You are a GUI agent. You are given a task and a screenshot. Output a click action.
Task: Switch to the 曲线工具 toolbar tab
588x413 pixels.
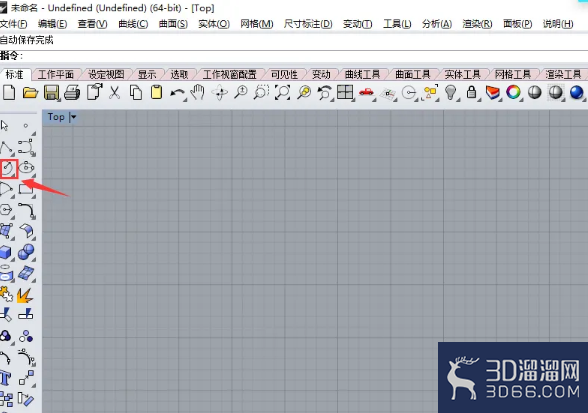click(x=362, y=74)
